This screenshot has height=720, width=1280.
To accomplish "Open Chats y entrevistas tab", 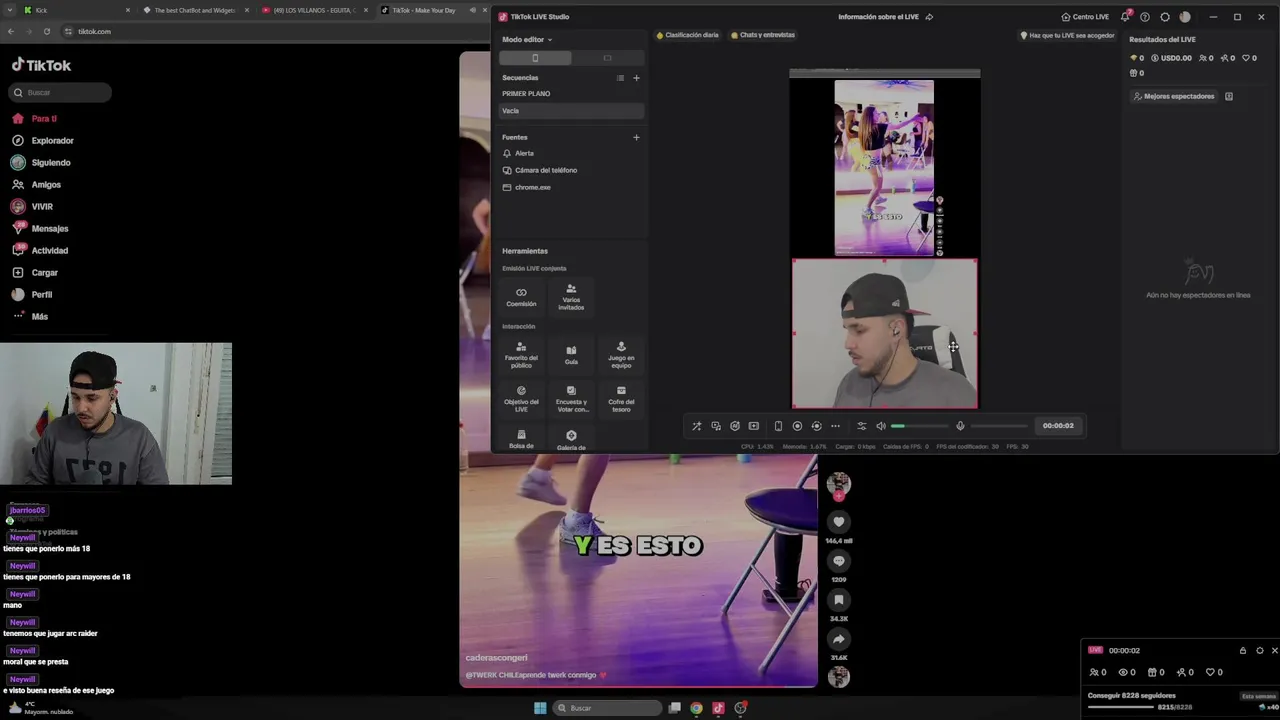I will pos(763,35).
